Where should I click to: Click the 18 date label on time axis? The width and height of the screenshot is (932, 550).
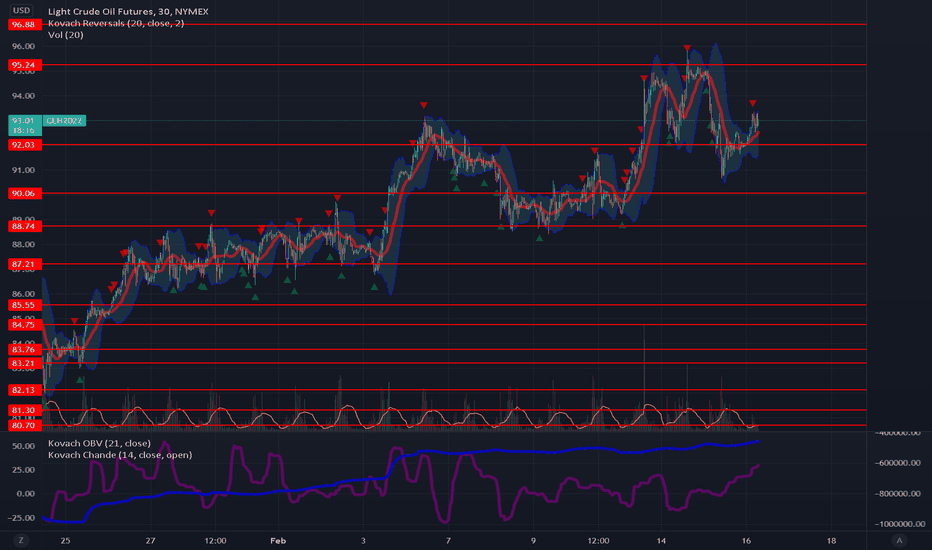click(x=832, y=540)
